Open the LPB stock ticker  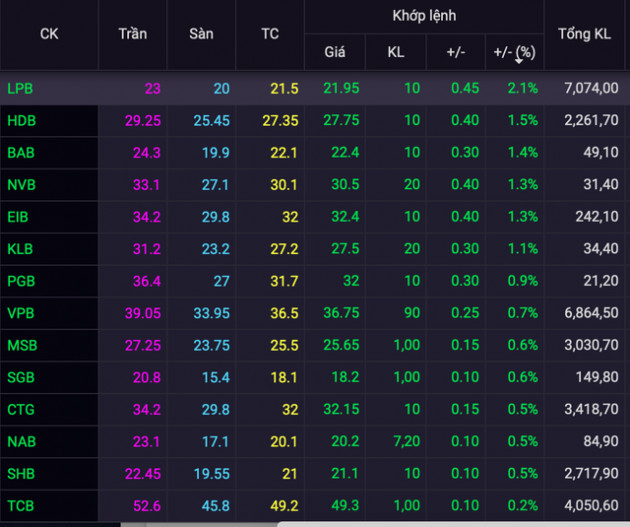point(20,88)
